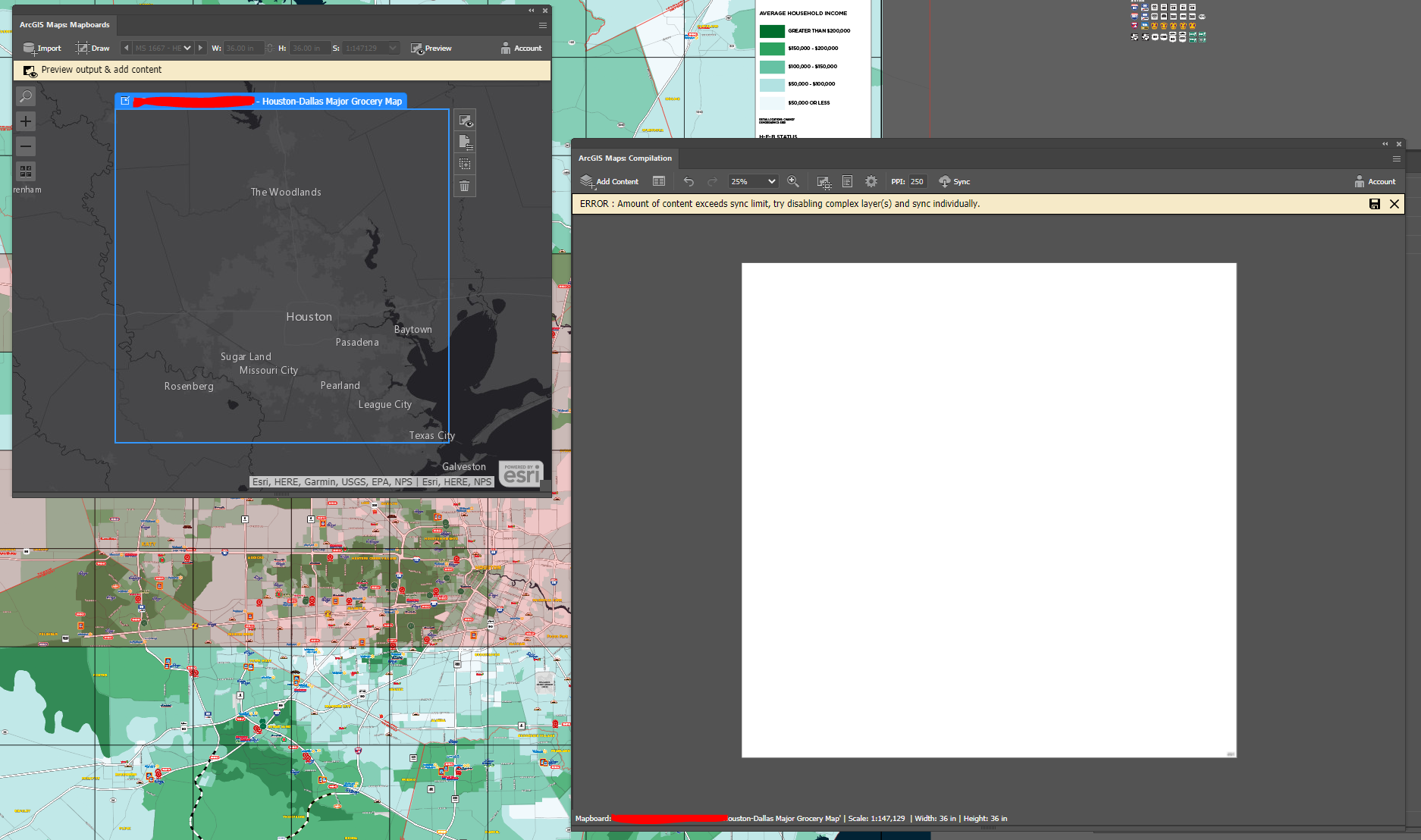The width and height of the screenshot is (1421, 840).
Task: Click the undo arrow in Compilation panel
Action: click(689, 182)
